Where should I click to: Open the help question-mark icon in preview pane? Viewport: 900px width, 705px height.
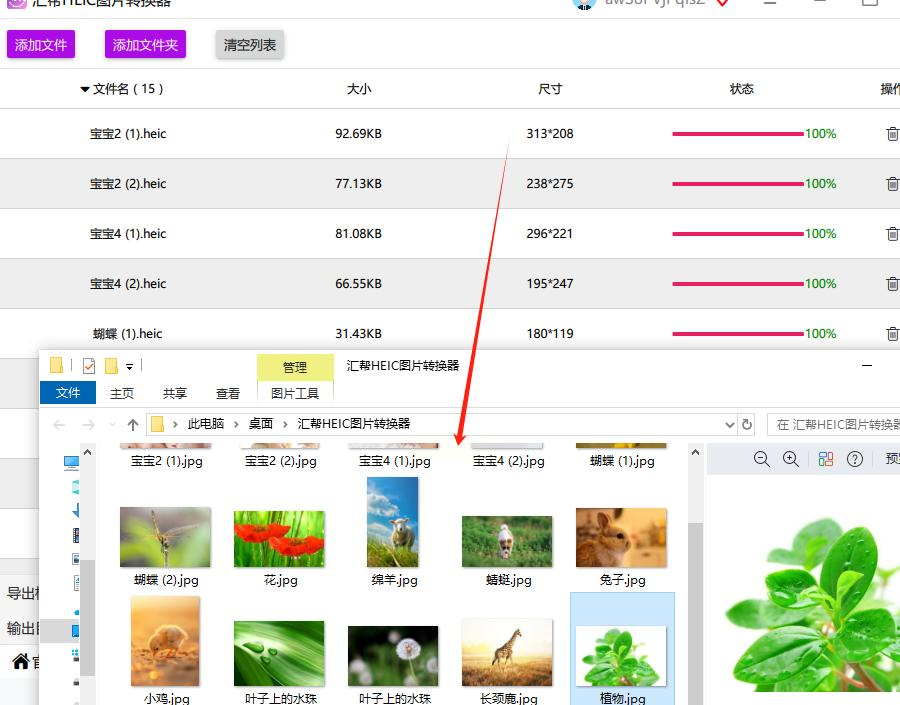pyautogui.click(x=855, y=459)
